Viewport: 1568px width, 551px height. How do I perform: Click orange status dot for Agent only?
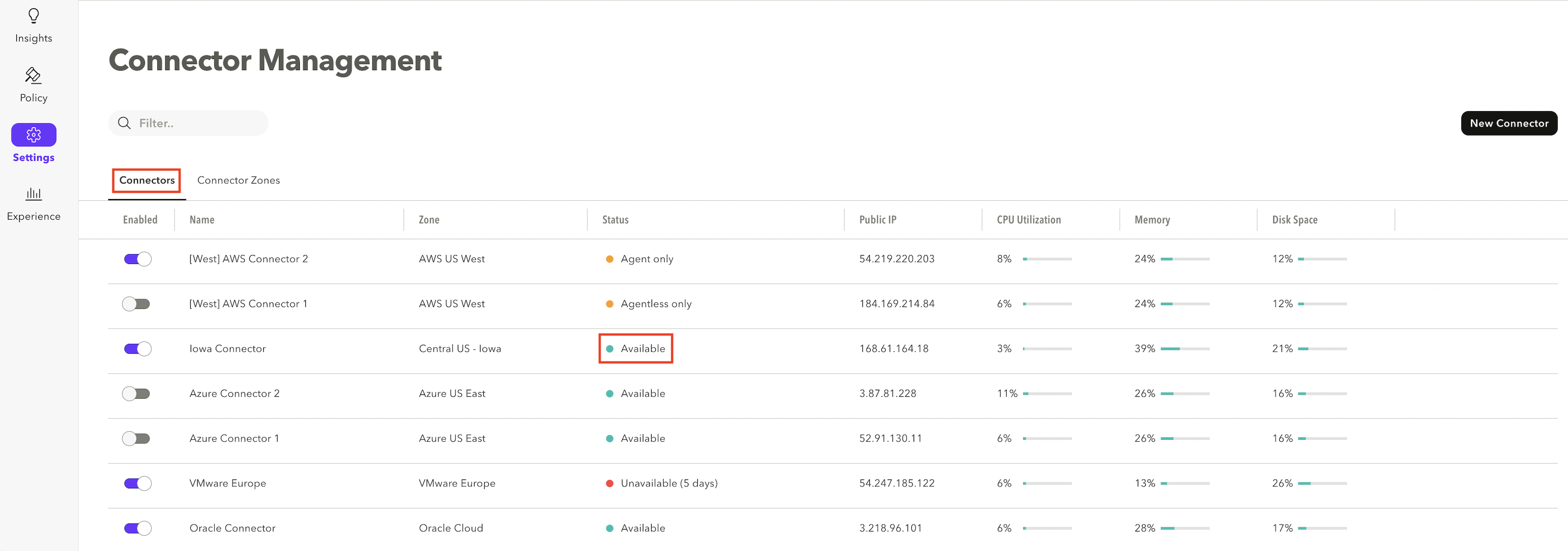[609, 259]
